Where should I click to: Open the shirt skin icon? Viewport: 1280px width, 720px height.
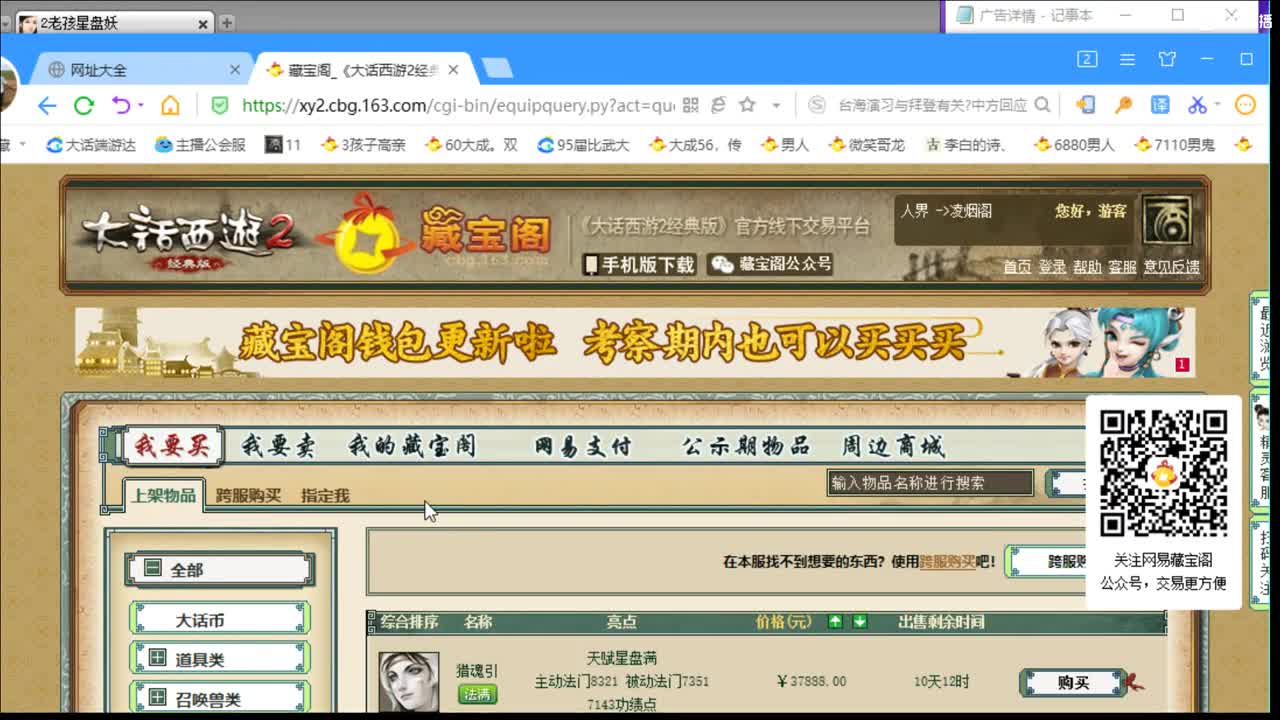click(x=1167, y=60)
